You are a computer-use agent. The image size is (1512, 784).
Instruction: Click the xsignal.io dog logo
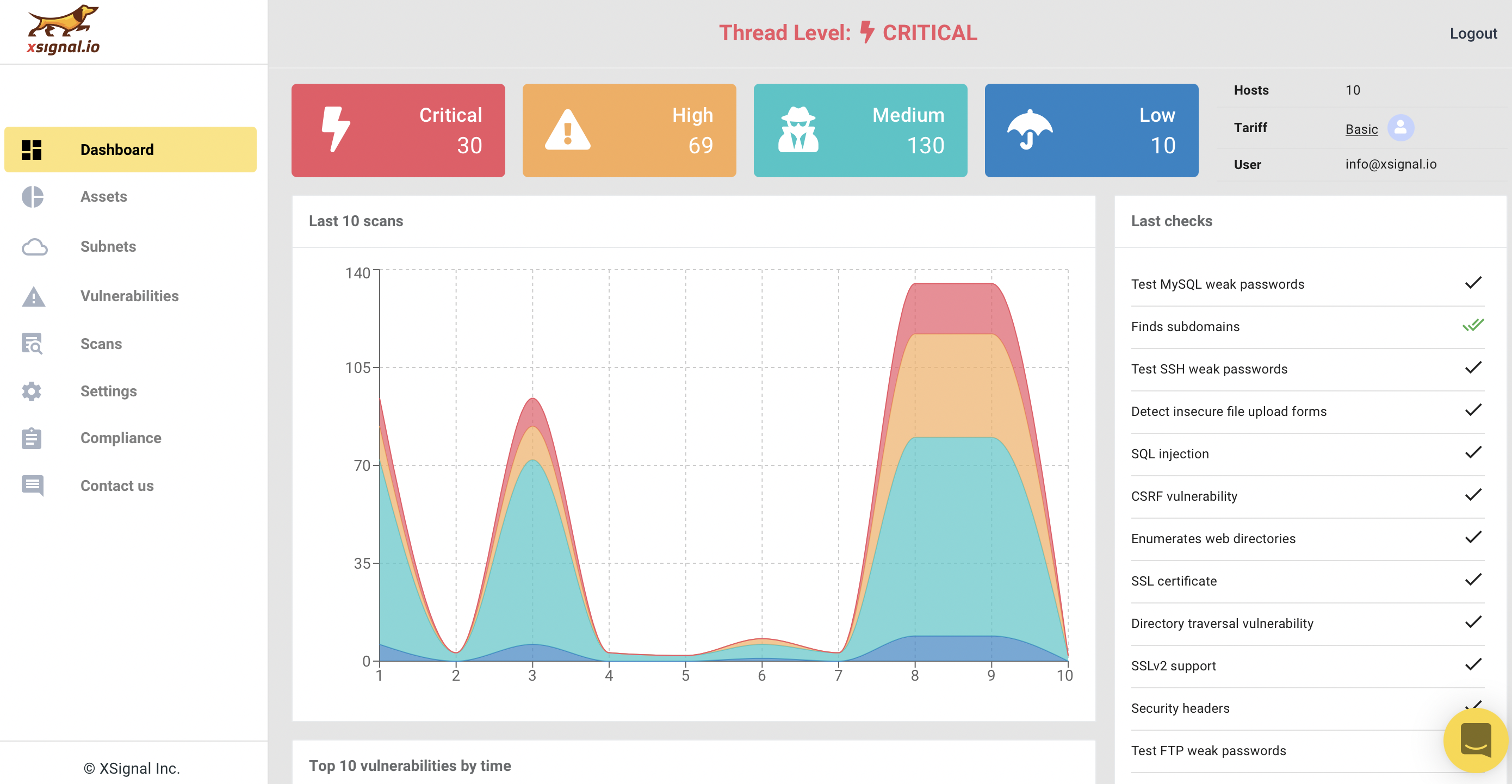[64, 30]
